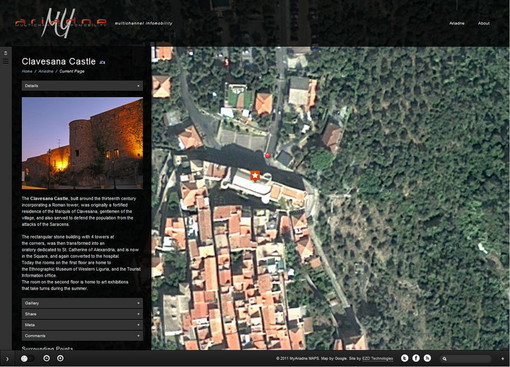Click the magnifier icon in search box
The image size is (510, 367).
tap(444, 359)
